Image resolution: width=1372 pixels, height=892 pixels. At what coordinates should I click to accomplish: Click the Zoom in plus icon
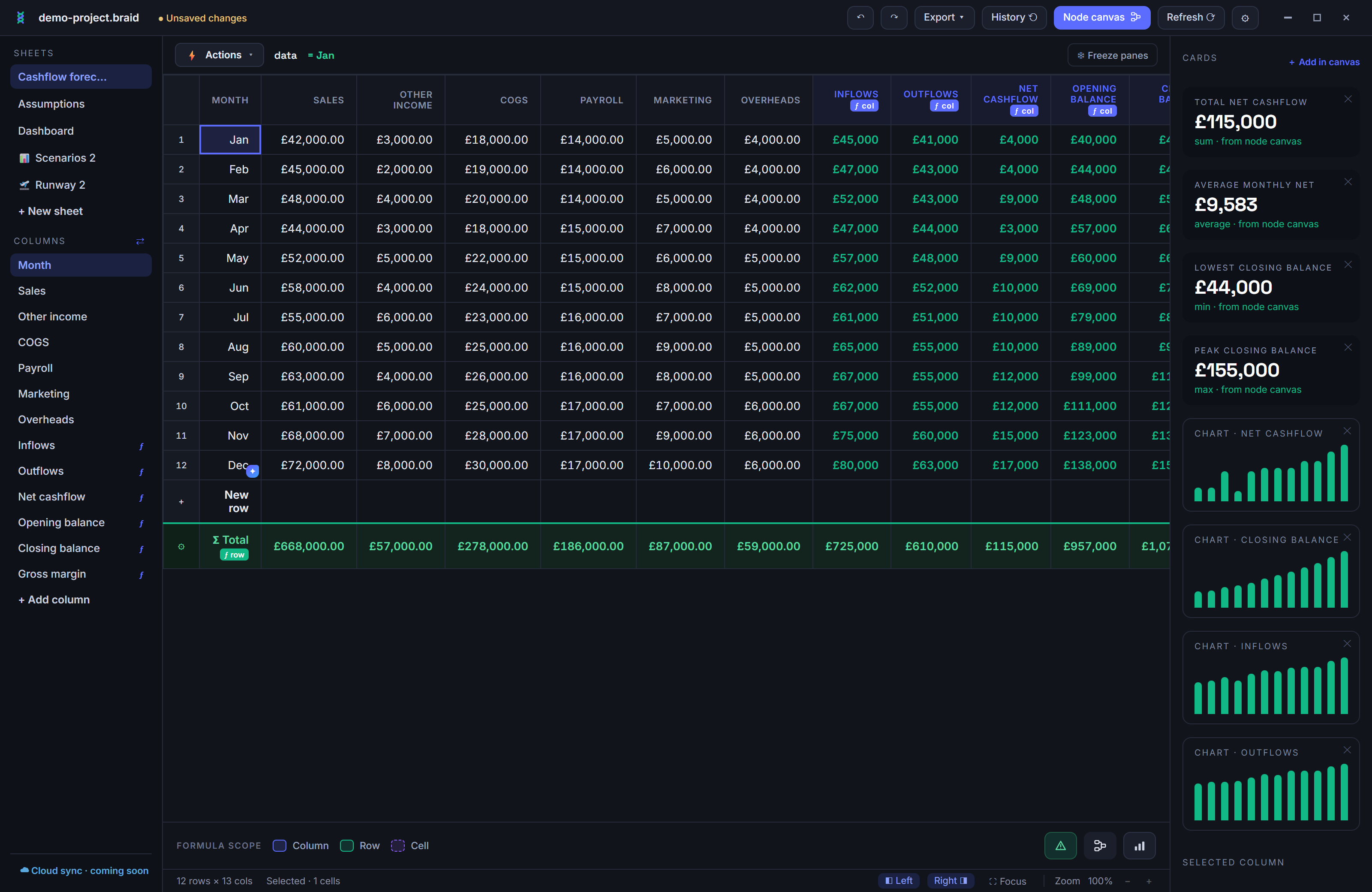(1148, 881)
